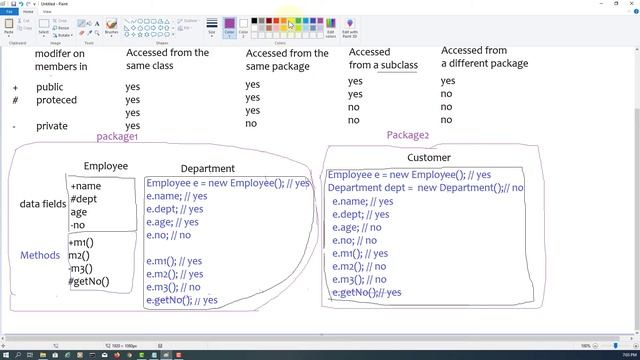Choose the green color swatch
The image size is (640, 360).
click(x=298, y=21)
